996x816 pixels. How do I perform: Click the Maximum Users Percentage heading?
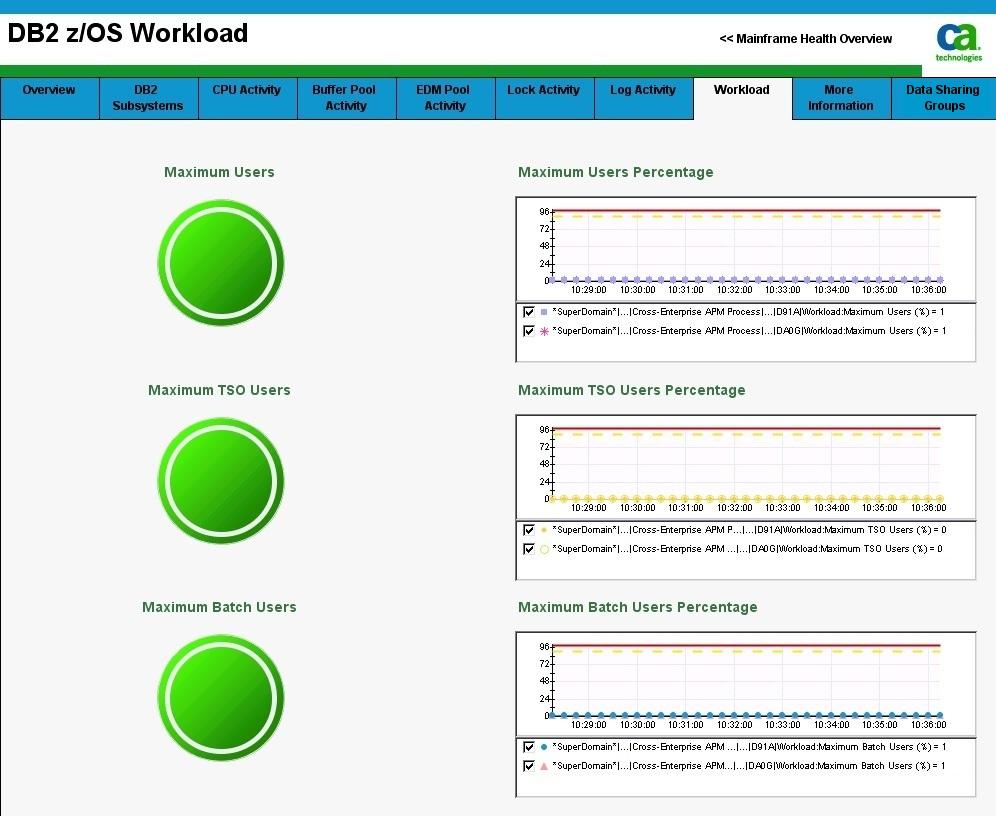616,172
